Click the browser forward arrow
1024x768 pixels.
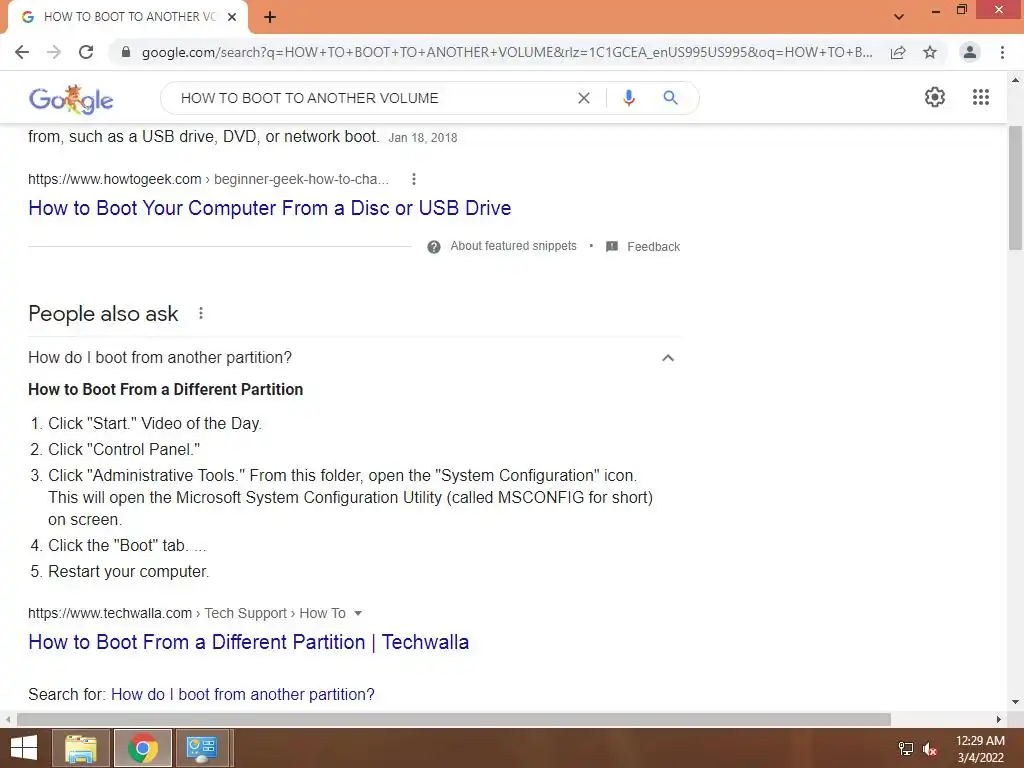pyautogui.click(x=54, y=52)
